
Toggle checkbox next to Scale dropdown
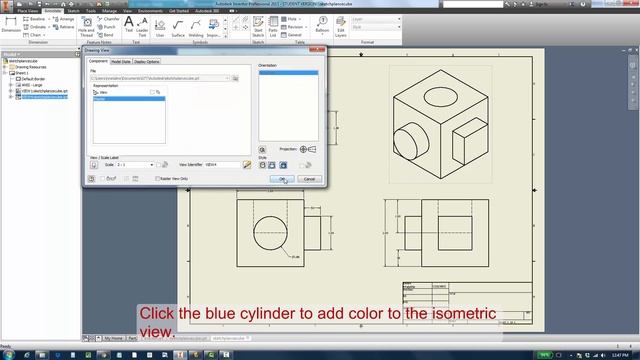point(159,165)
